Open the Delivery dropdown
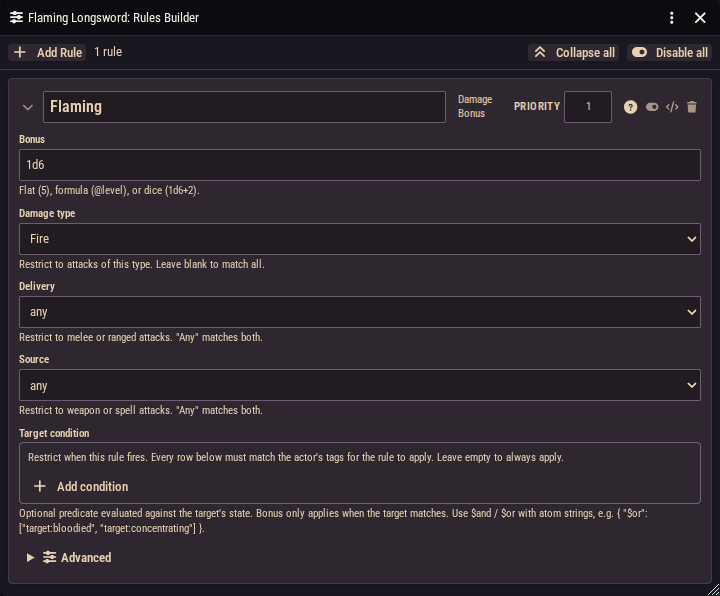The width and height of the screenshot is (720, 596). pos(360,312)
